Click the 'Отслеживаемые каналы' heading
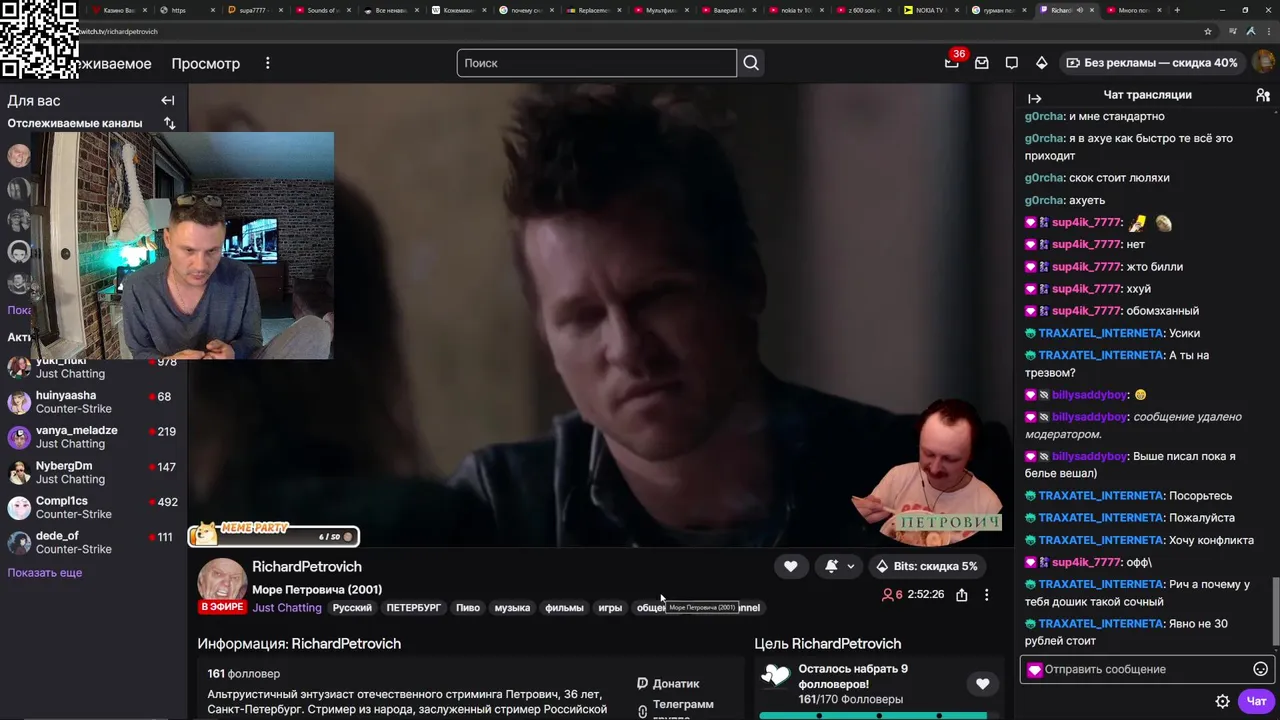 (x=75, y=124)
